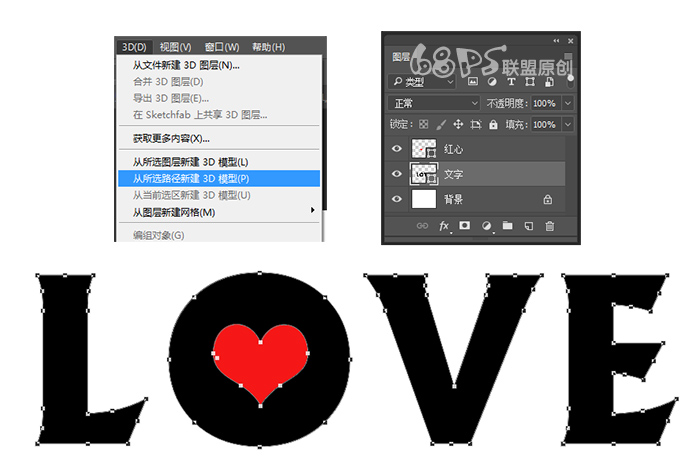The height and width of the screenshot is (464, 696).
Task: Select the layer name 红心
Action: pyautogui.click(x=453, y=149)
